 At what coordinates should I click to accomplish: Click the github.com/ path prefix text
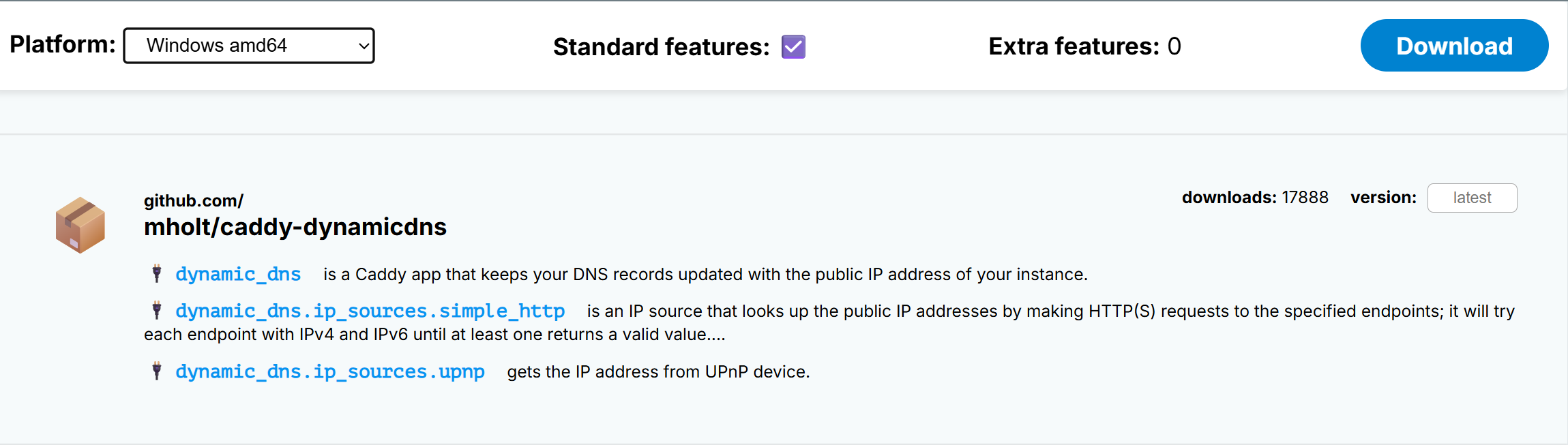(x=193, y=201)
